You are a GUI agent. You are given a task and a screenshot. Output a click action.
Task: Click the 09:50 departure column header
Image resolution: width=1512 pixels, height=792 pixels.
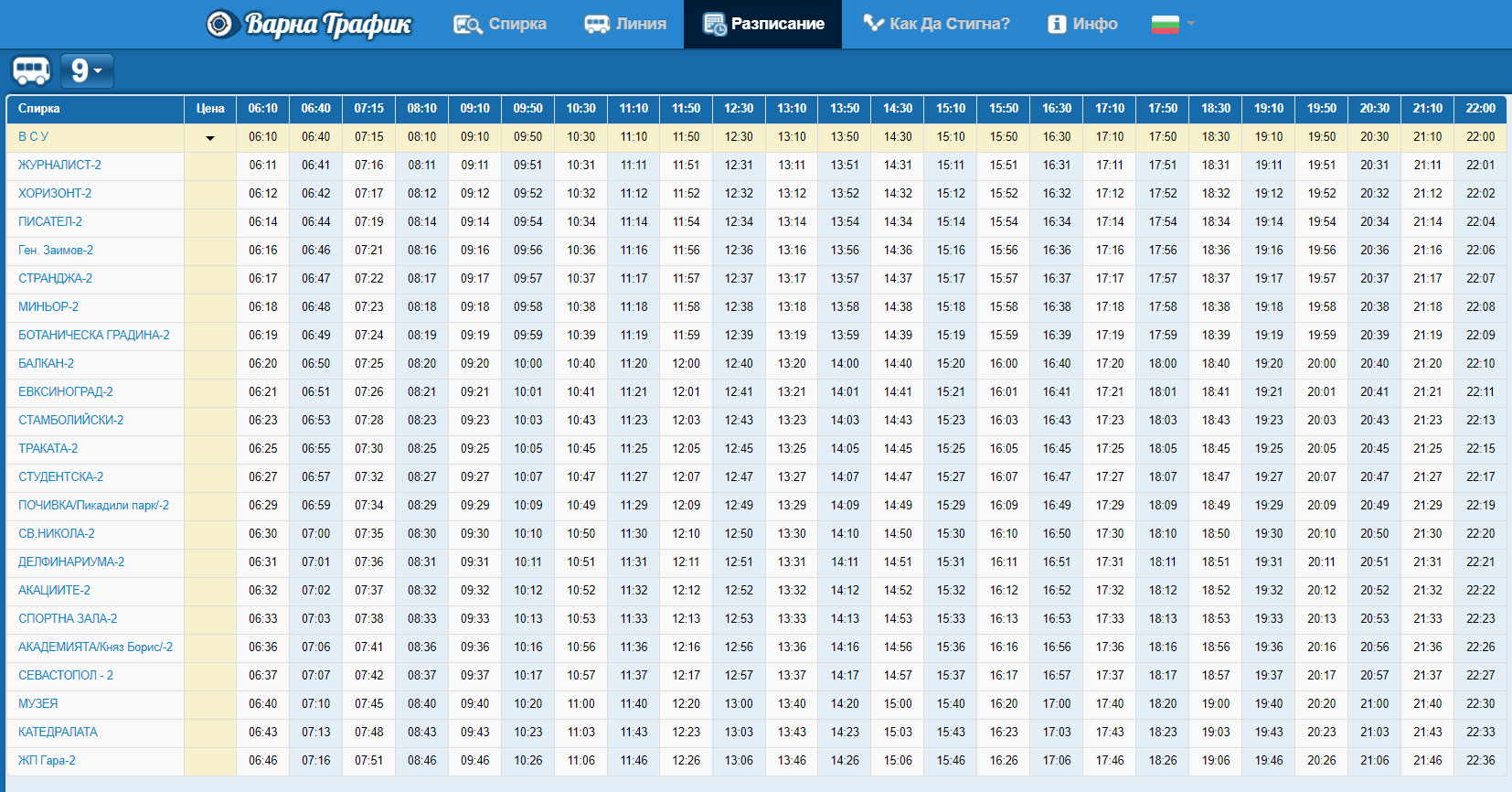coord(528,108)
